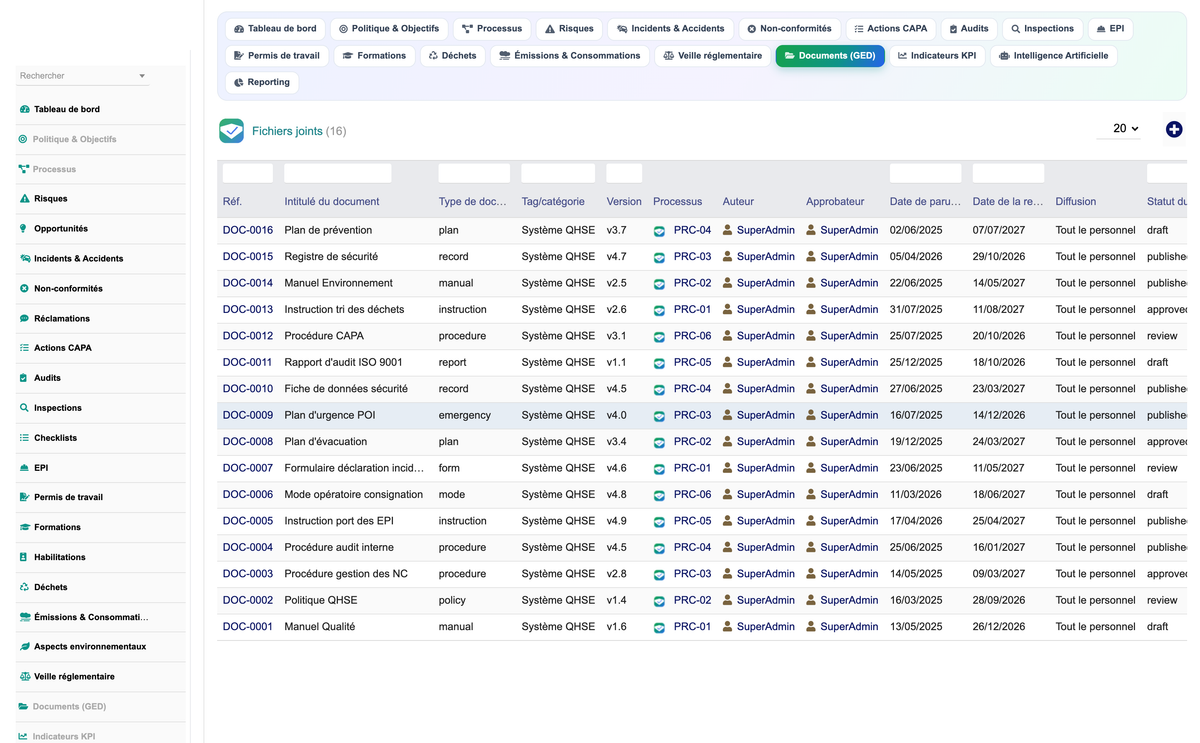Click Veille réglementaire scales icon in sidebar
Screen dimensions: 1200x743
(25, 677)
